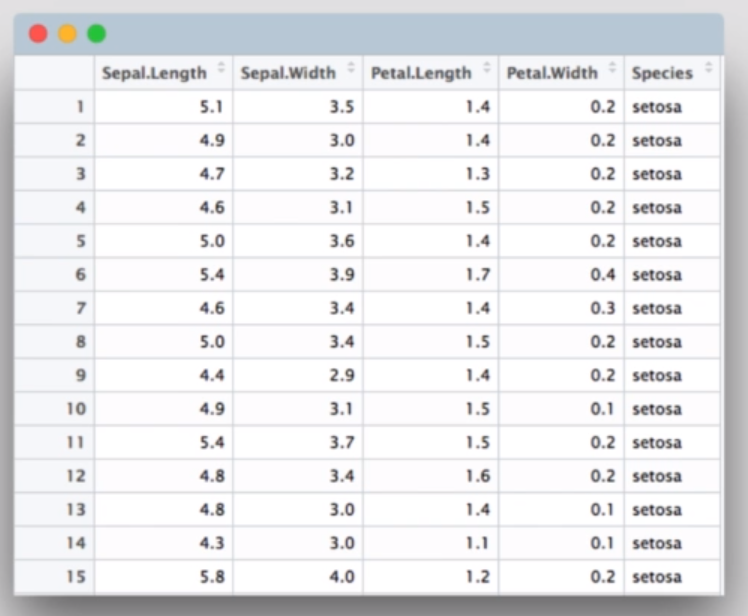Viewport: 748px width, 616px height.
Task: Select Petal.Length value 1.1 in row 14
Action: 431,543
